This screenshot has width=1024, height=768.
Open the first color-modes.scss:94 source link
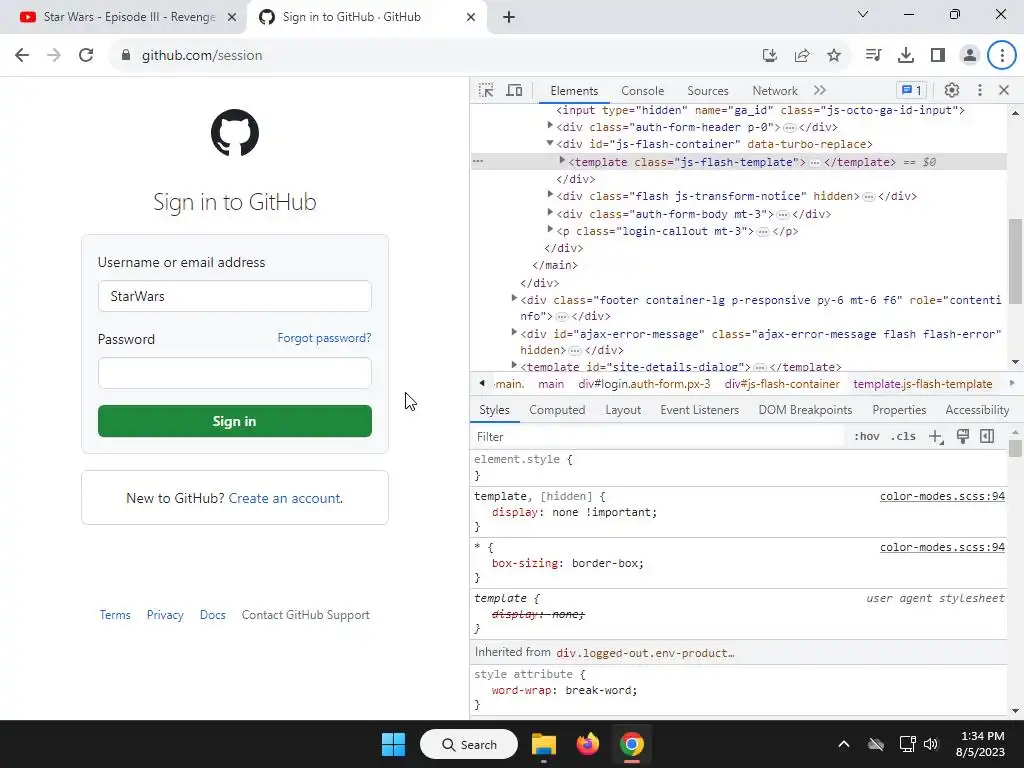click(942, 496)
